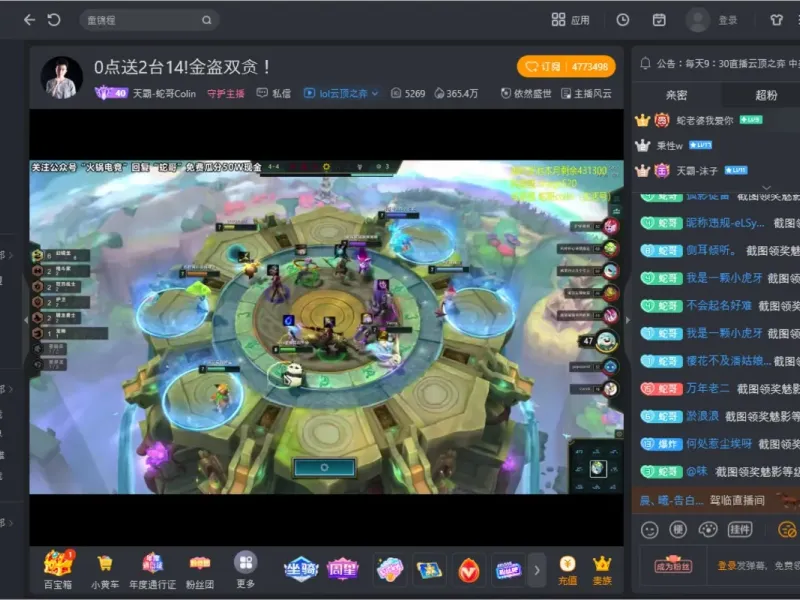This screenshot has height=600, width=800.
Task: Click 登录 in the chat input prompt
Action: click(727, 566)
